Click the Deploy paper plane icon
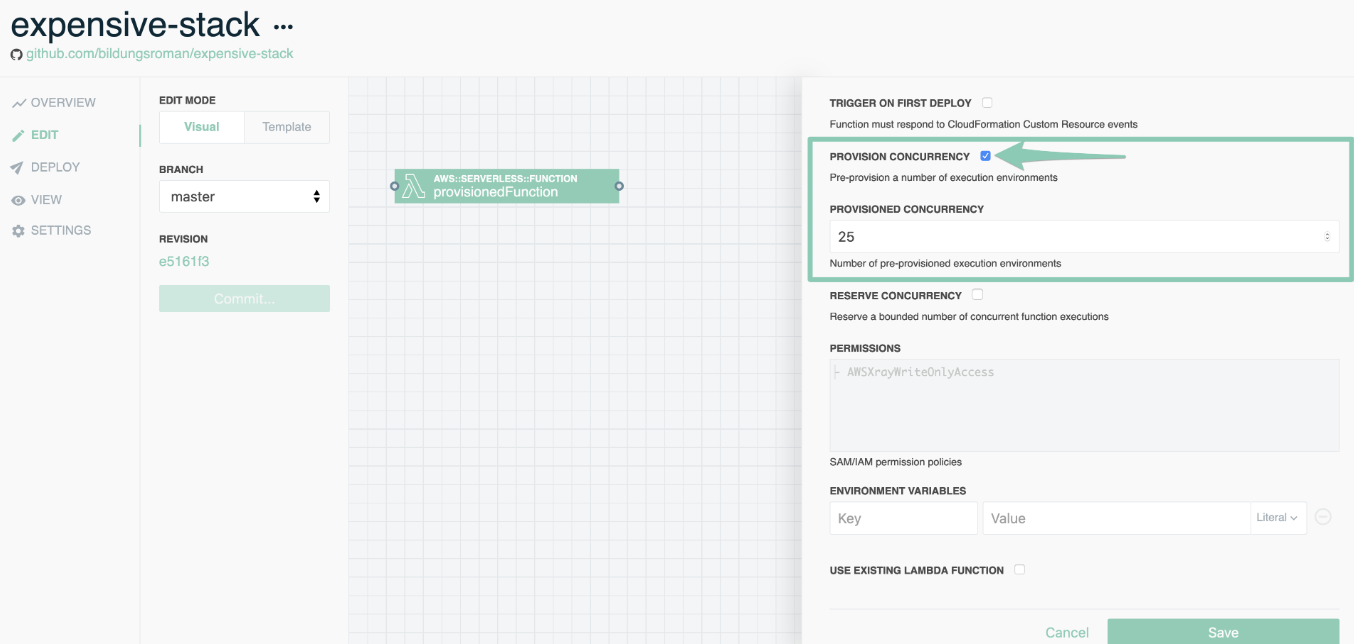The height and width of the screenshot is (644, 1354). pyautogui.click(x=18, y=168)
